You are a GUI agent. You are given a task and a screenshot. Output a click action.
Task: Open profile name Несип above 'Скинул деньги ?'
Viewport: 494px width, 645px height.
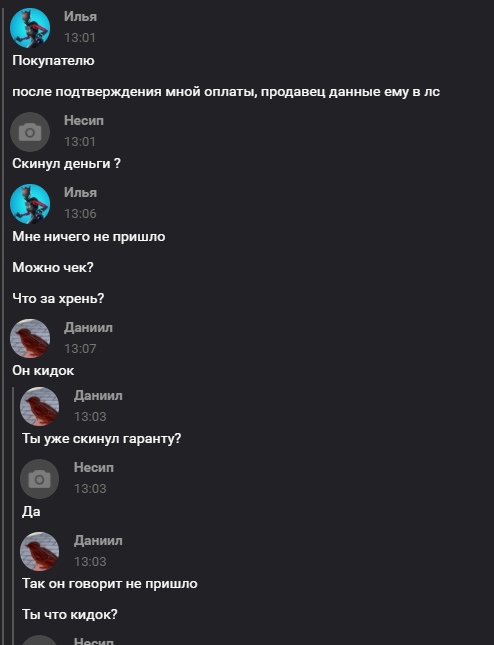point(83,121)
